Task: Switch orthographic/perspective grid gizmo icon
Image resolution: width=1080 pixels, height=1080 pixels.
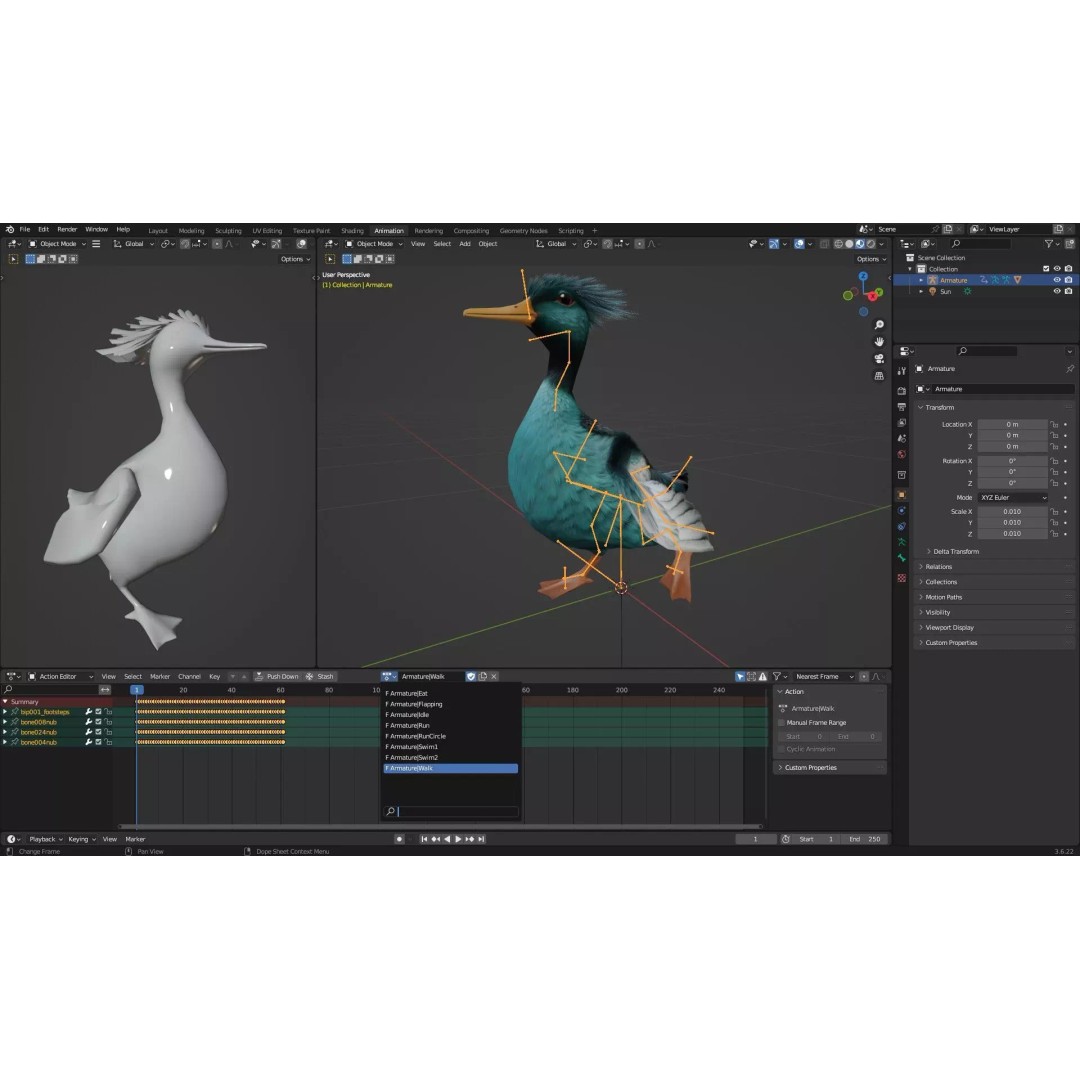Action: tap(879, 376)
